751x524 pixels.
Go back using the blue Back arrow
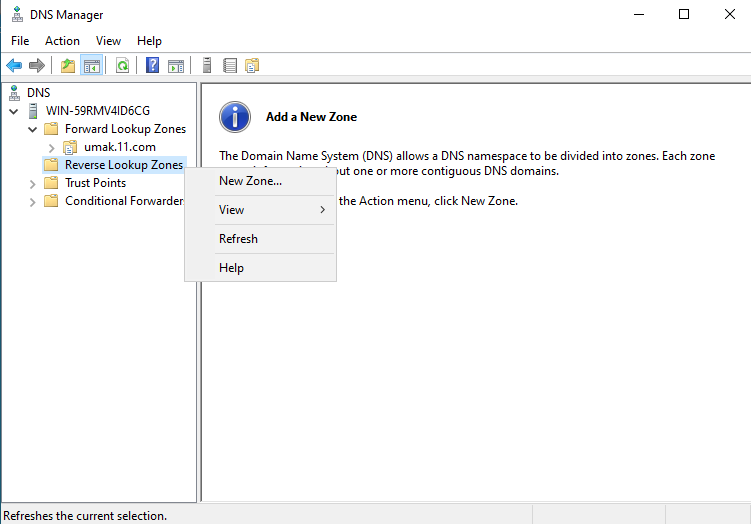point(14,65)
